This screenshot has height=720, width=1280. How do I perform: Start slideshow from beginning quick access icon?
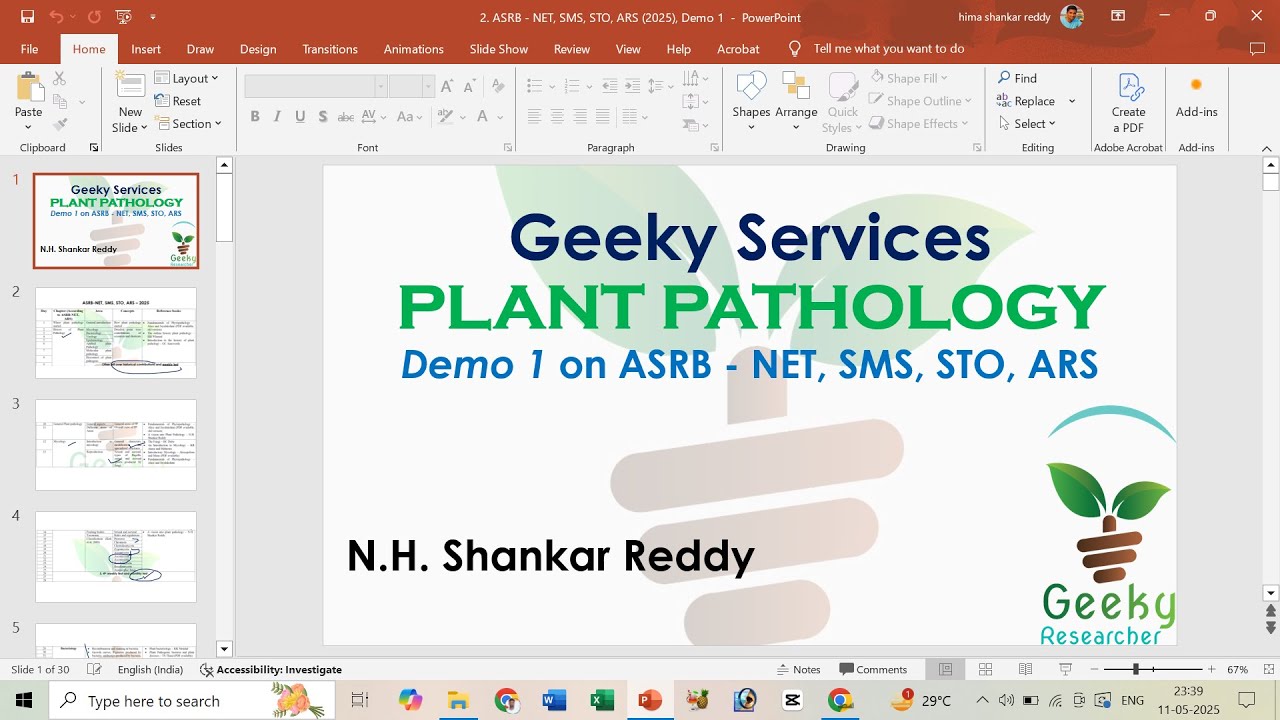pyautogui.click(x=124, y=16)
